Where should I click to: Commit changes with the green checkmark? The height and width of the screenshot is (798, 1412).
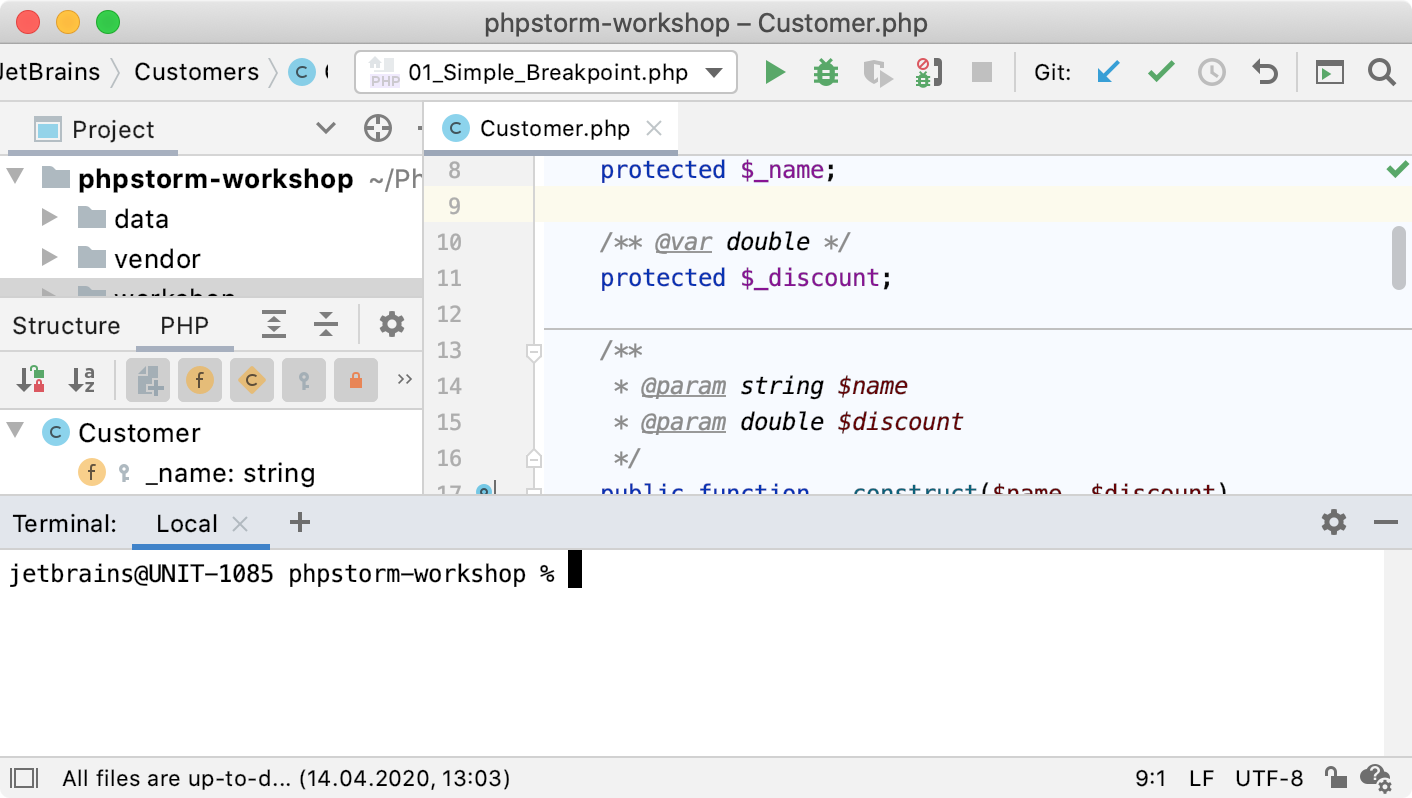(x=1160, y=73)
